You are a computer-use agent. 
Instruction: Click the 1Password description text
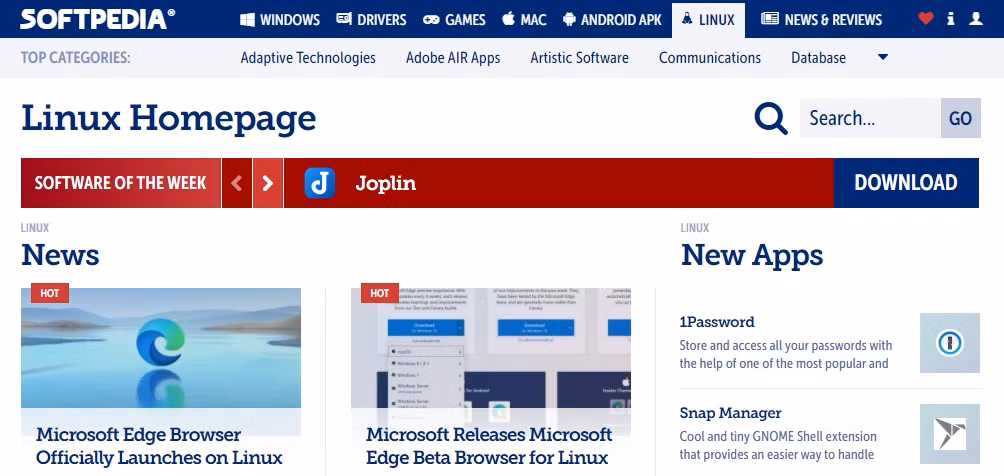pyautogui.click(x=786, y=354)
